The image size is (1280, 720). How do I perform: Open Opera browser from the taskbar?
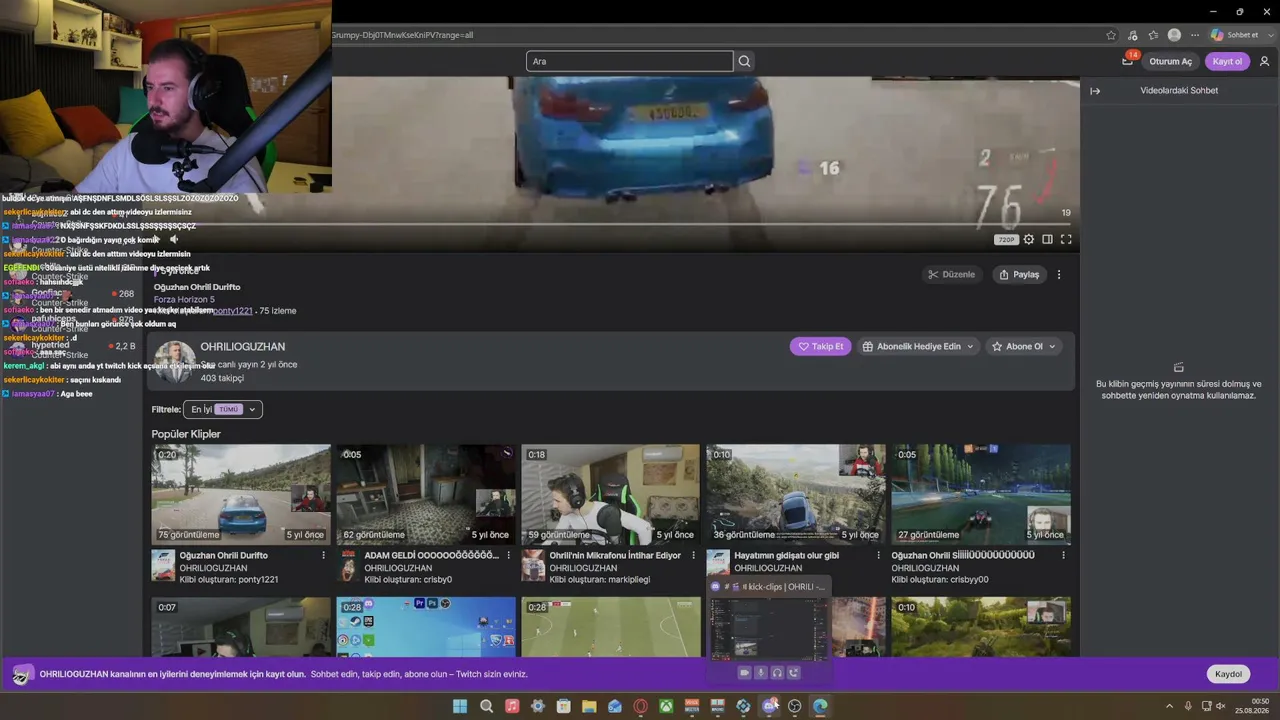[640, 706]
